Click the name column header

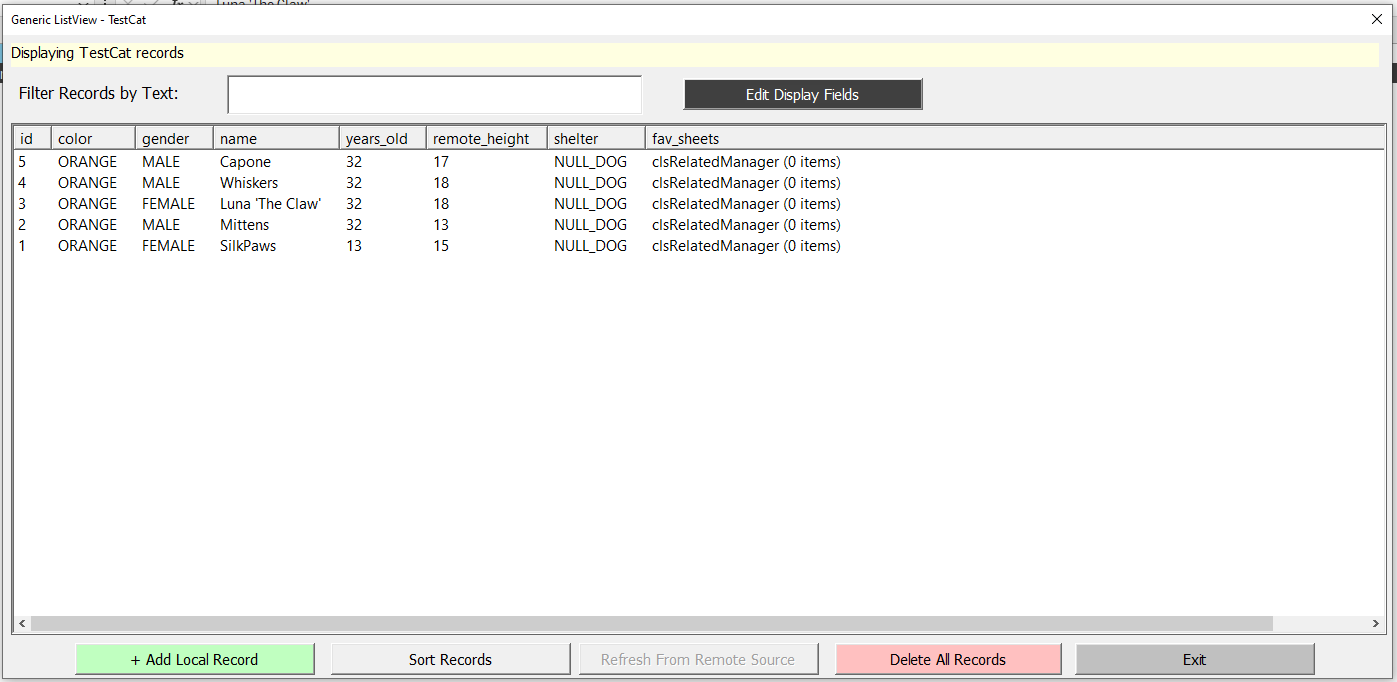pyautogui.click(x=276, y=139)
